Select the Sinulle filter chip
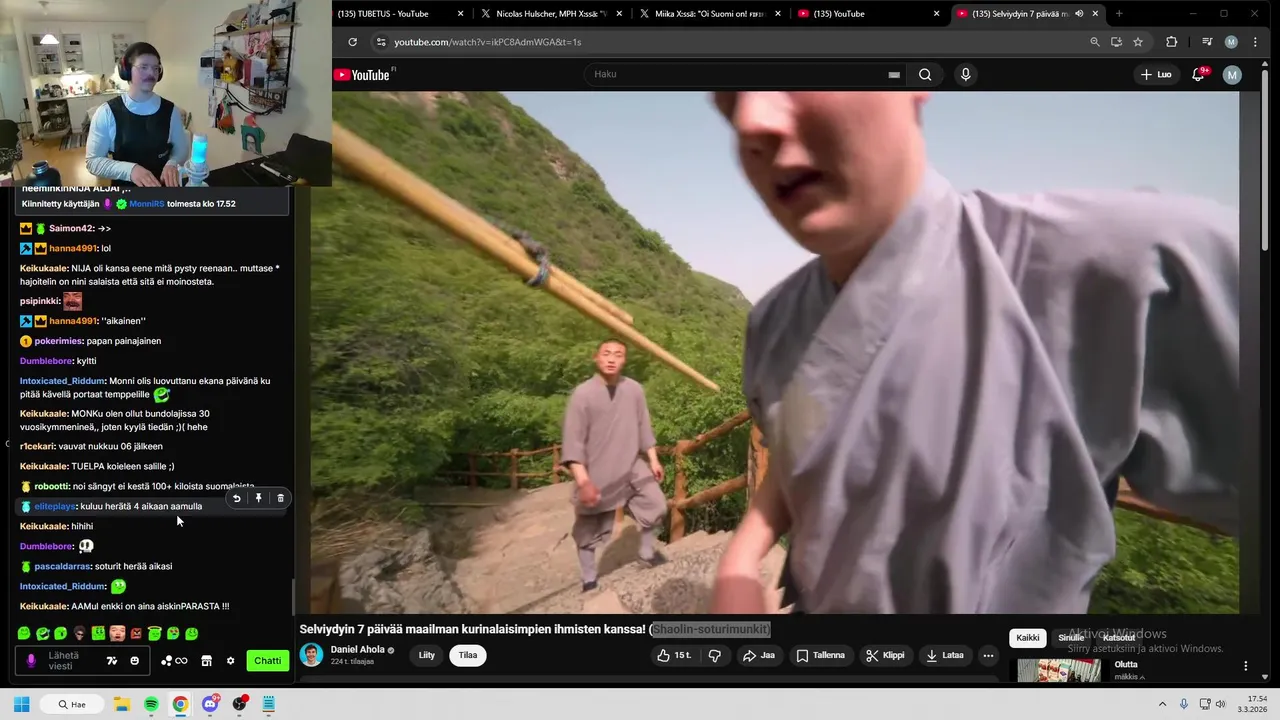 [1071, 638]
